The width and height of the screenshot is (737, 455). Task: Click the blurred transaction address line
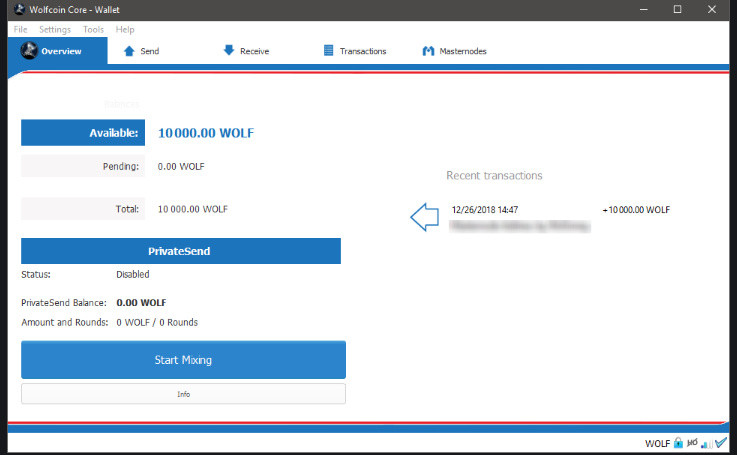pos(519,226)
